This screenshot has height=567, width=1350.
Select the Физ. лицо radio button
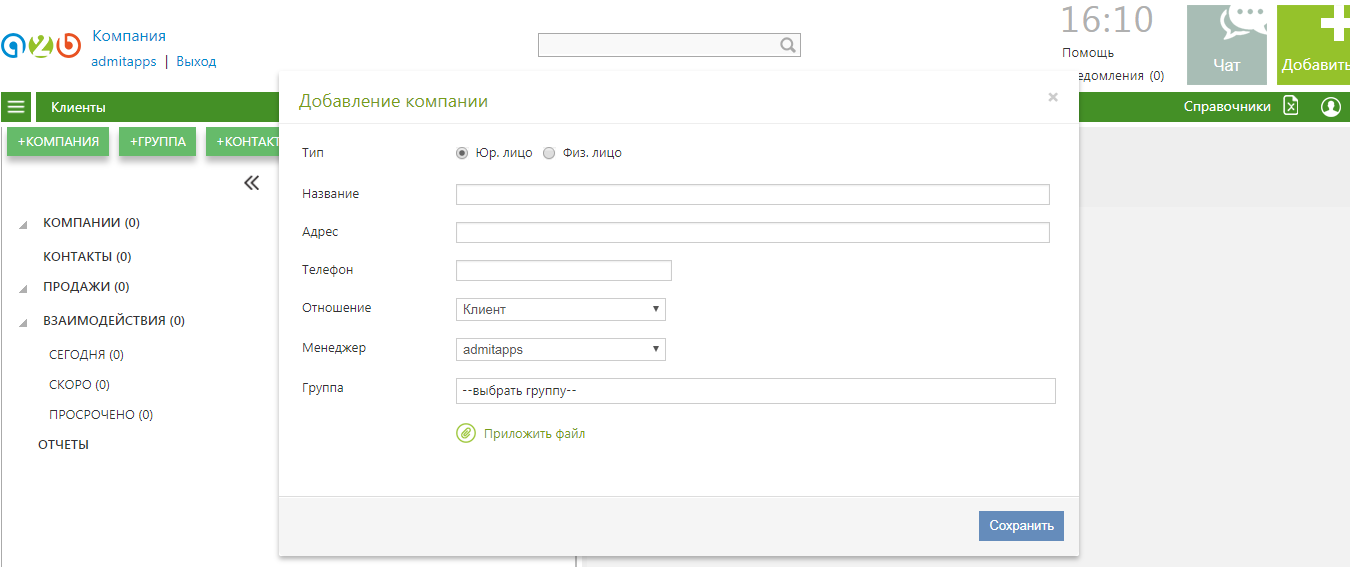click(549, 153)
